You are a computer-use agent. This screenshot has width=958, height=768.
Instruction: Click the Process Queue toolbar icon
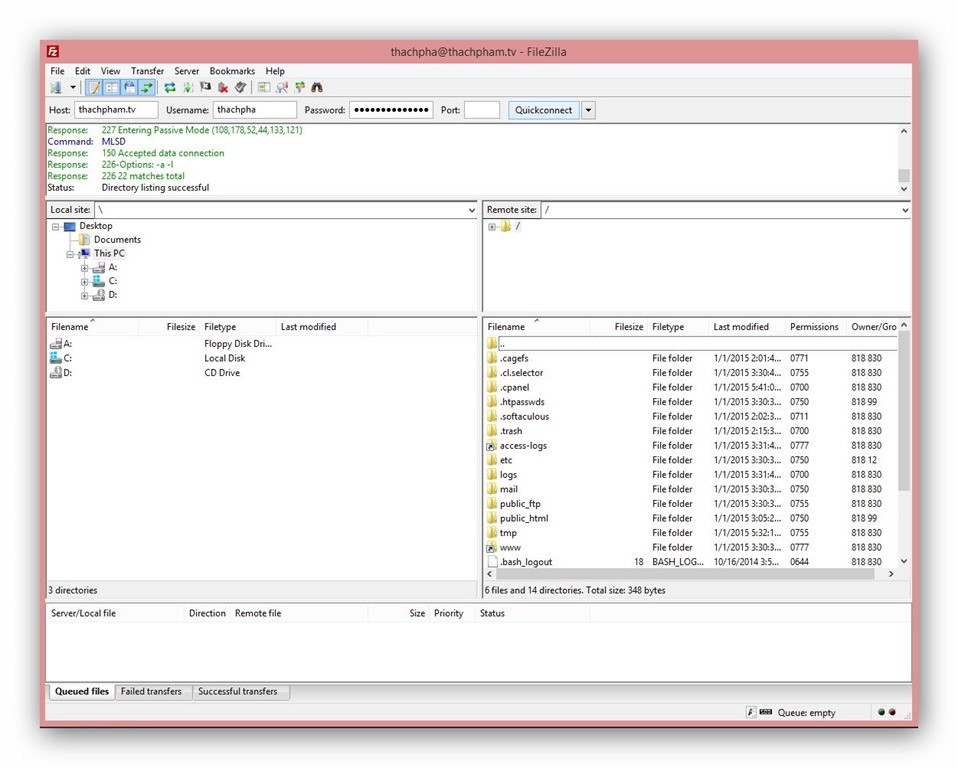click(x=188, y=88)
